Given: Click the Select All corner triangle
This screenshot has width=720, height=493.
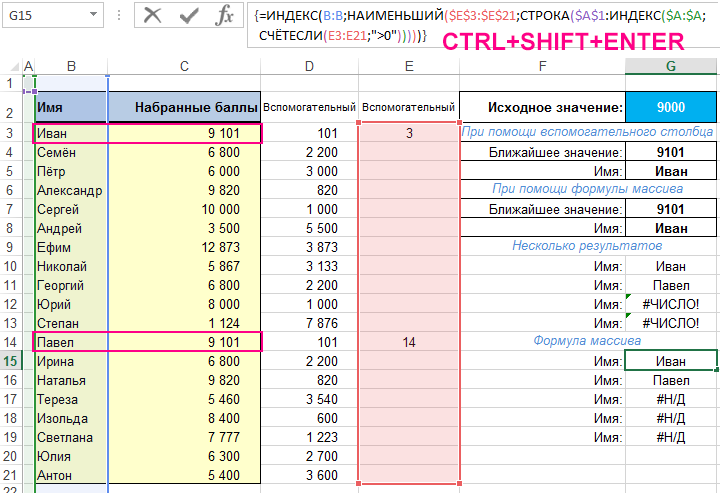Looking at the screenshot, I should [14, 67].
